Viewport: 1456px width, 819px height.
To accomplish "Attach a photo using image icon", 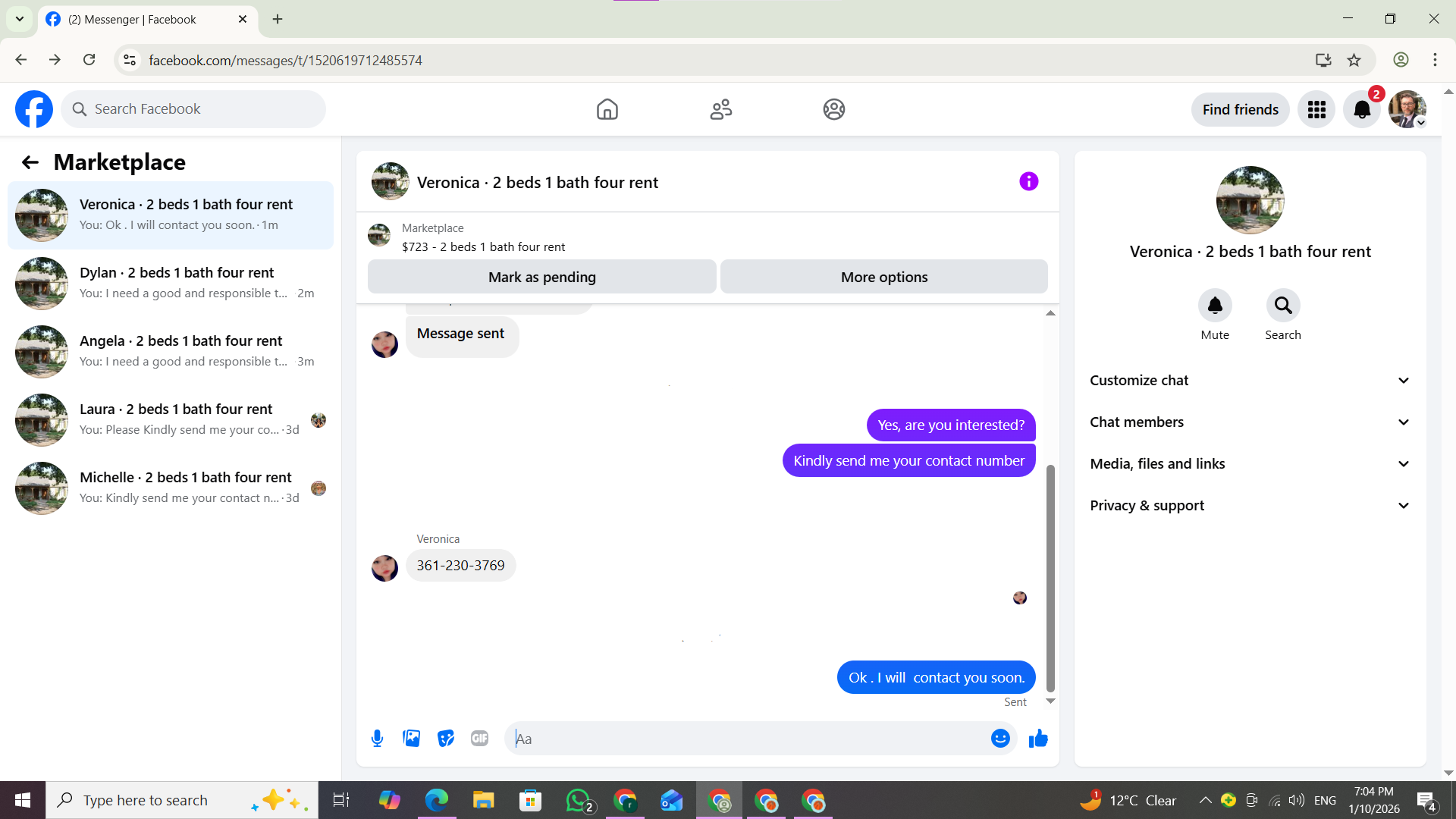I will tap(411, 738).
